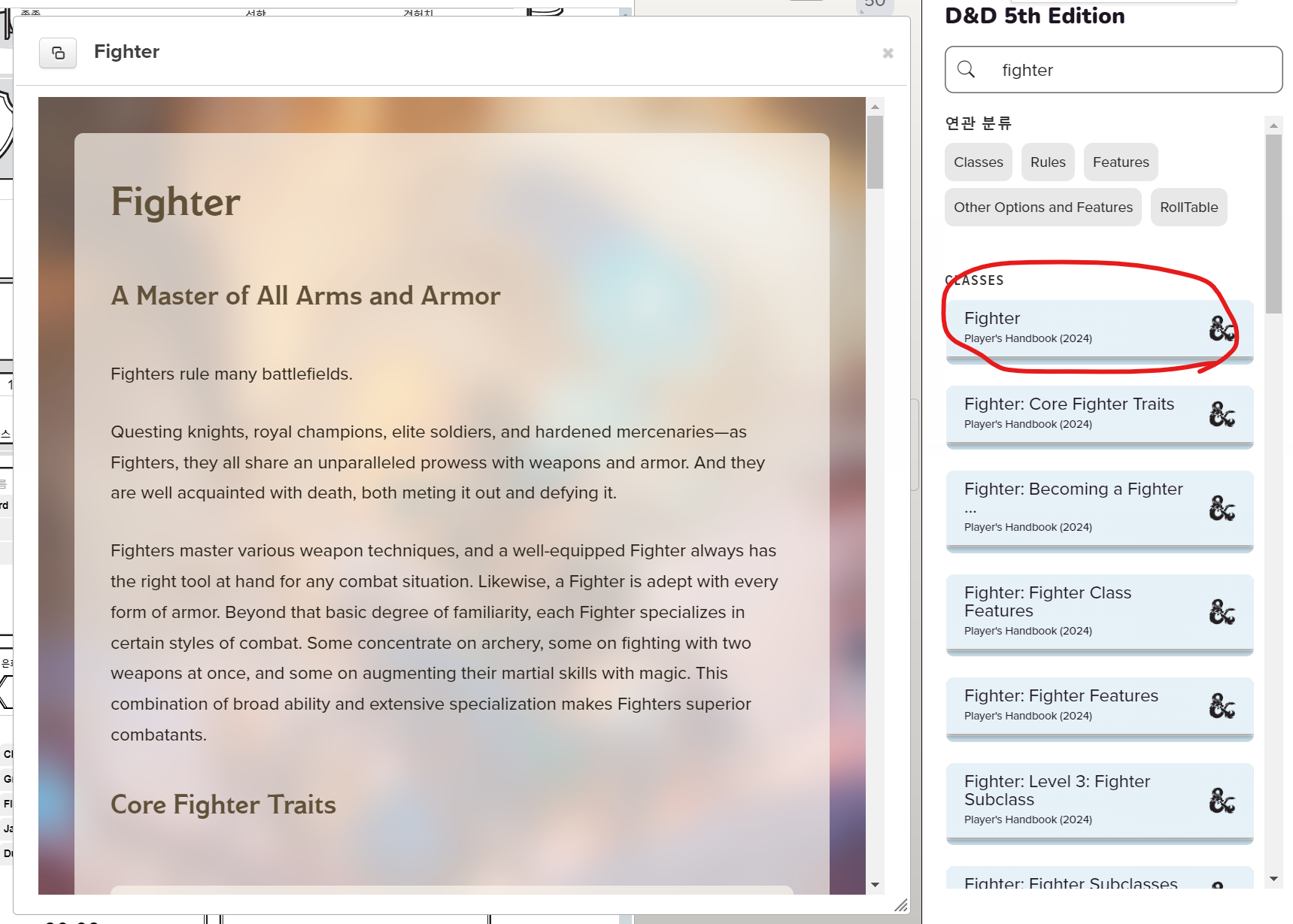The image size is (1293, 924).
Task: Select the Other Options and Features chip
Action: (1043, 208)
